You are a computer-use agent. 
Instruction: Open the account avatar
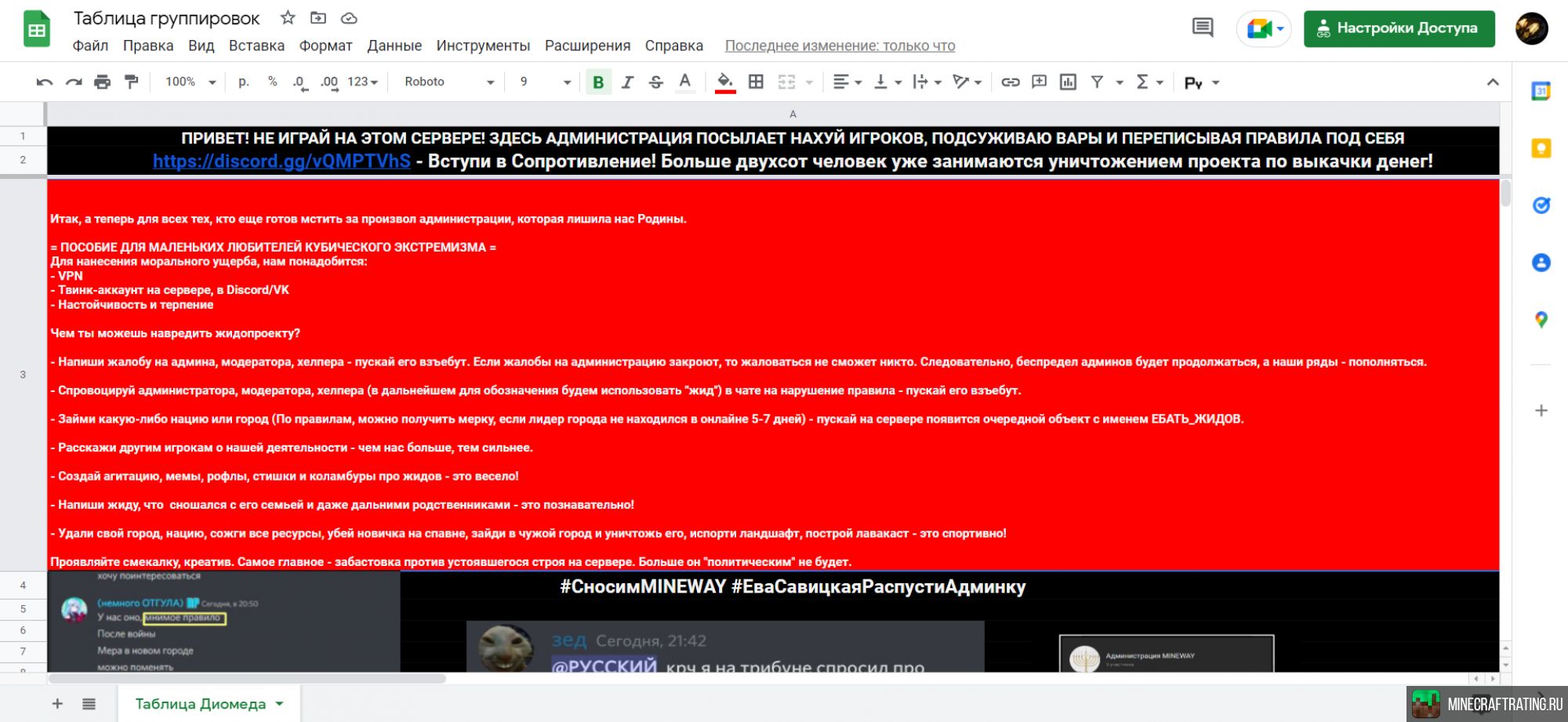click(1531, 28)
